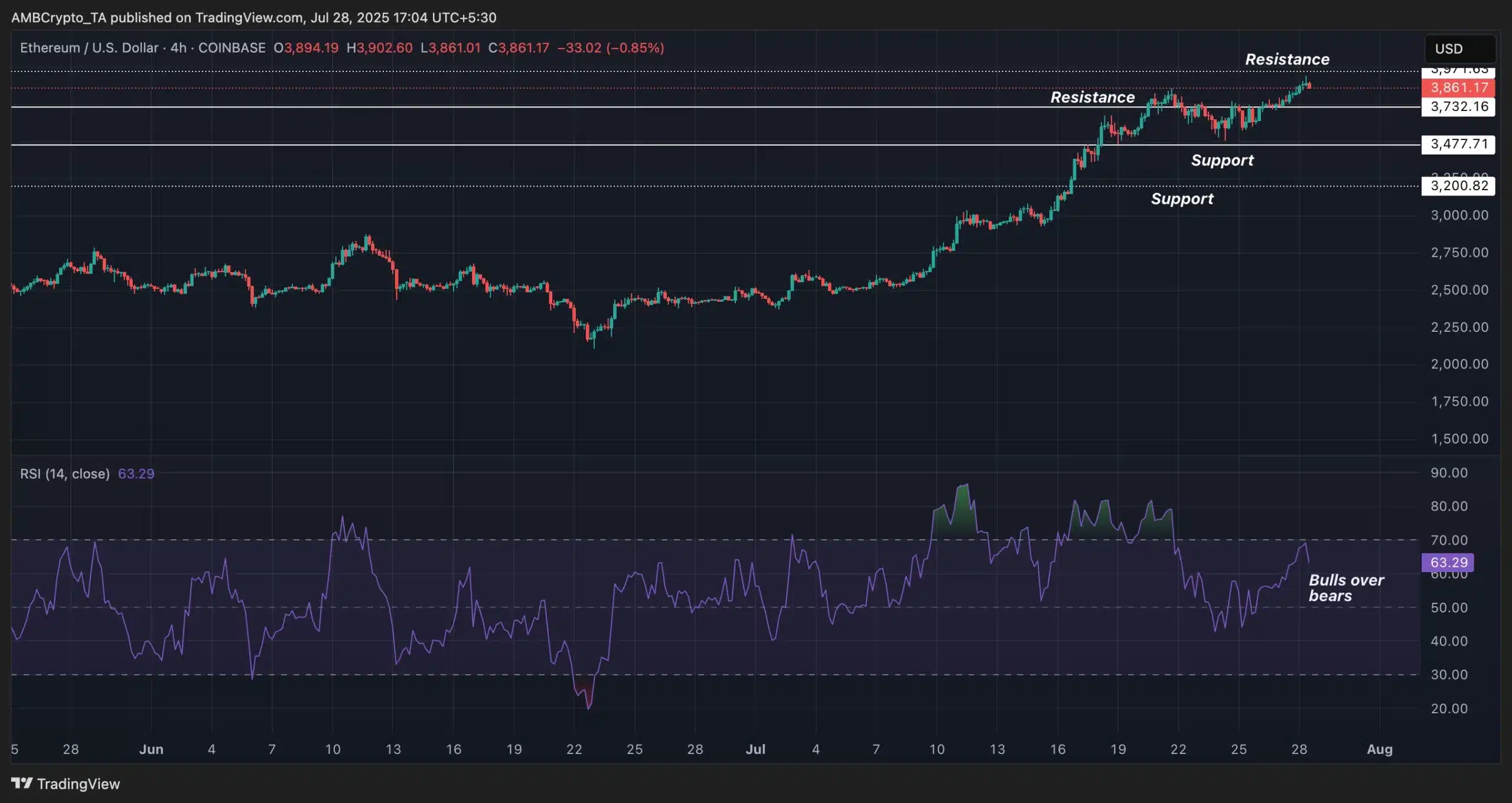Select the 4h timeframe label

tap(177, 48)
